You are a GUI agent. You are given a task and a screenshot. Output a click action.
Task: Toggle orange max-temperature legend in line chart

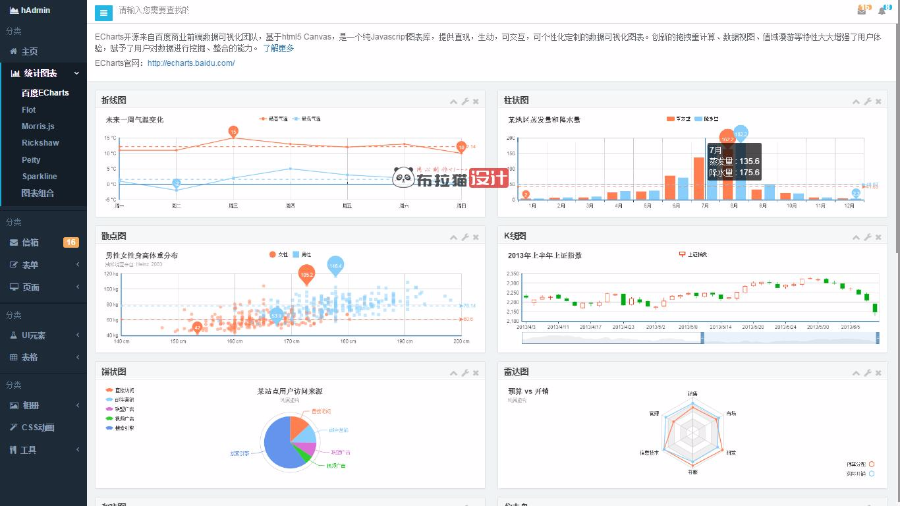[274, 119]
